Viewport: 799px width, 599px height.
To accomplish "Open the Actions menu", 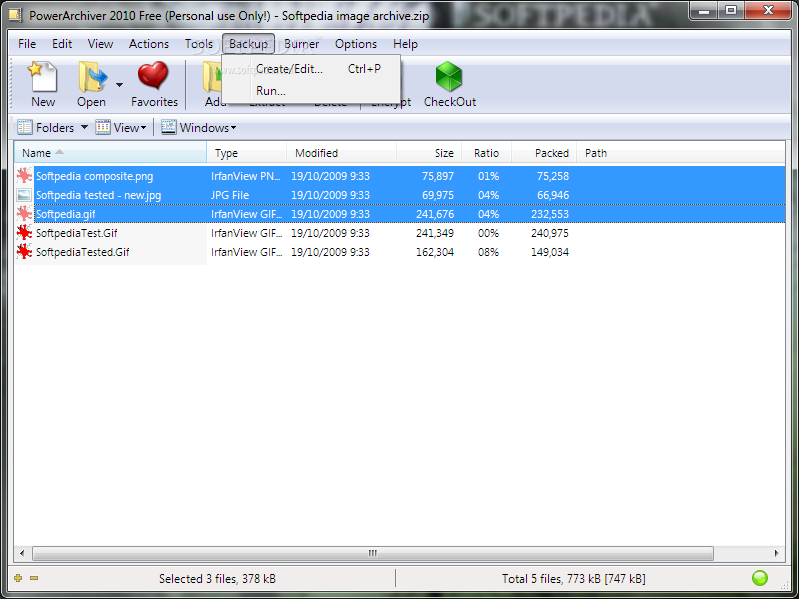I will [x=149, y=44].
